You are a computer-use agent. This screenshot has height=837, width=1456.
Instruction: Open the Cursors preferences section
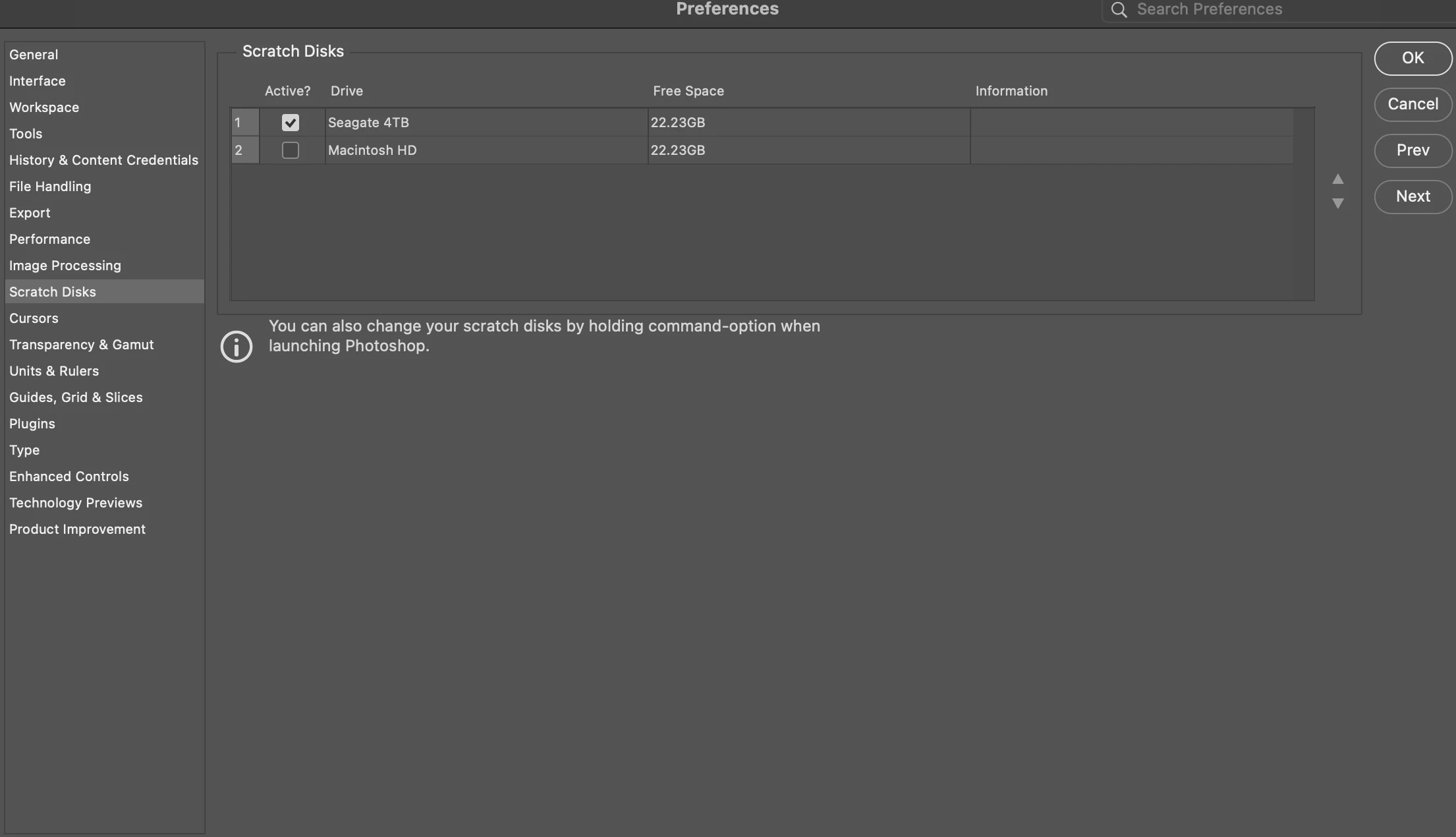pyautogui.click(x=34, y=318)
